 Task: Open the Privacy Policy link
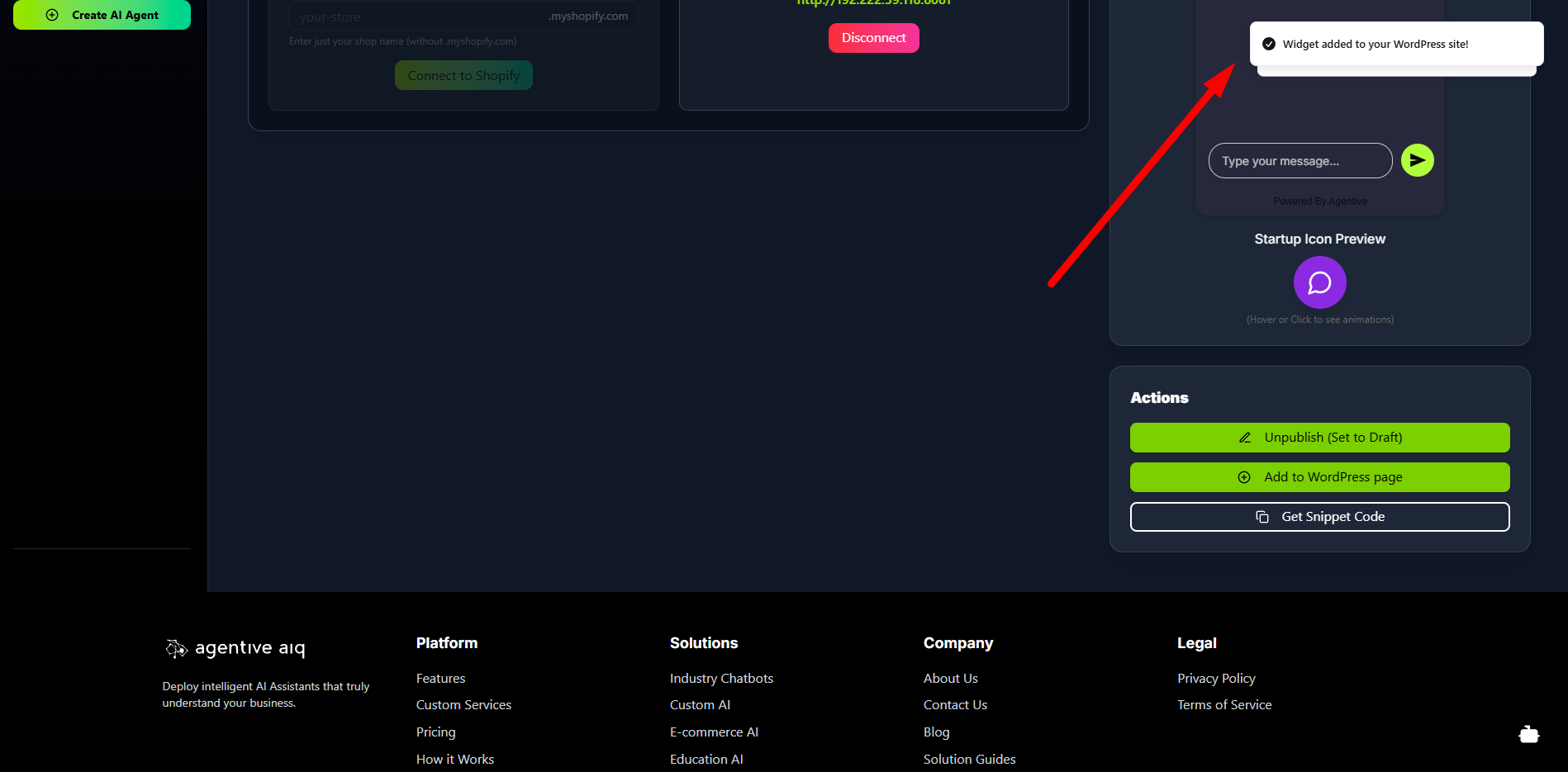click(x=1216, y=678)
